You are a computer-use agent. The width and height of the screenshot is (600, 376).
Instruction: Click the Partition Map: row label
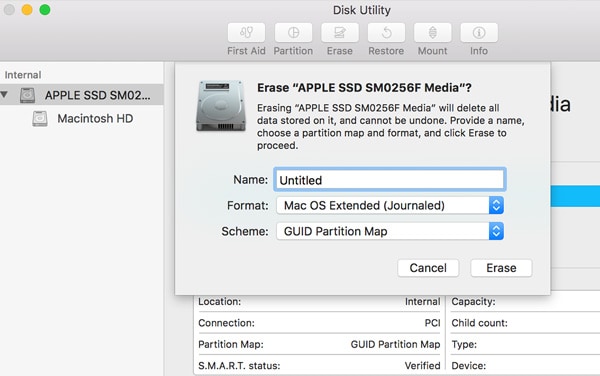point(231,344)
